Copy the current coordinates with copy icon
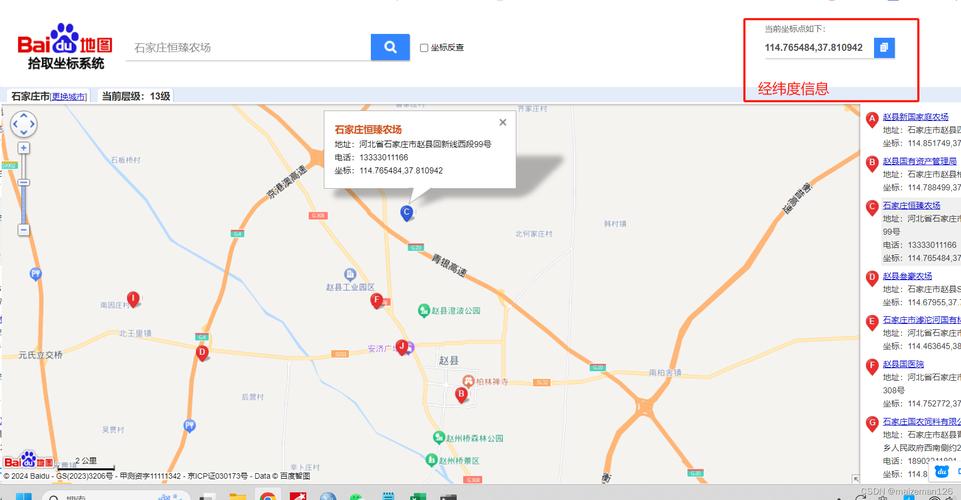 884,47
